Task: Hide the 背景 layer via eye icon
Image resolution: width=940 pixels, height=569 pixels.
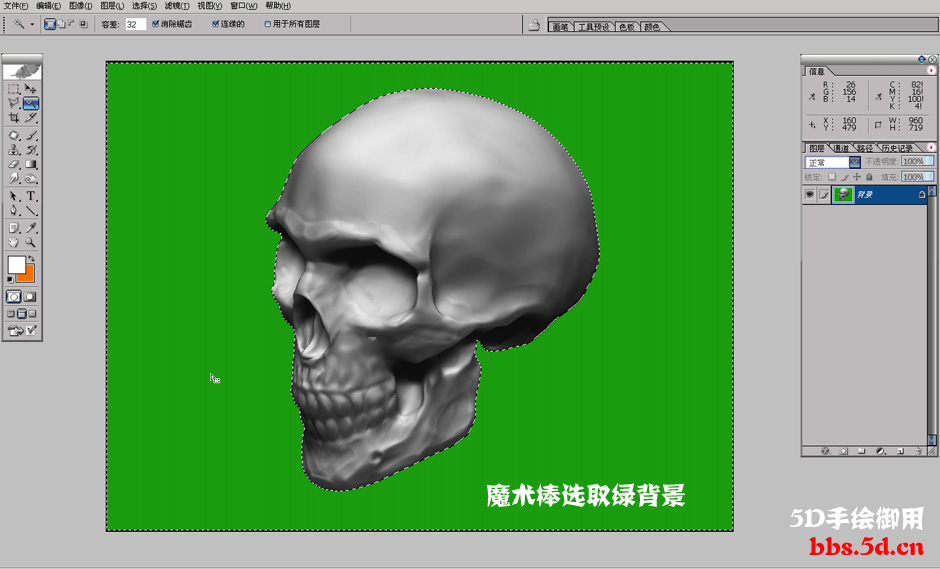Action: 810,194
